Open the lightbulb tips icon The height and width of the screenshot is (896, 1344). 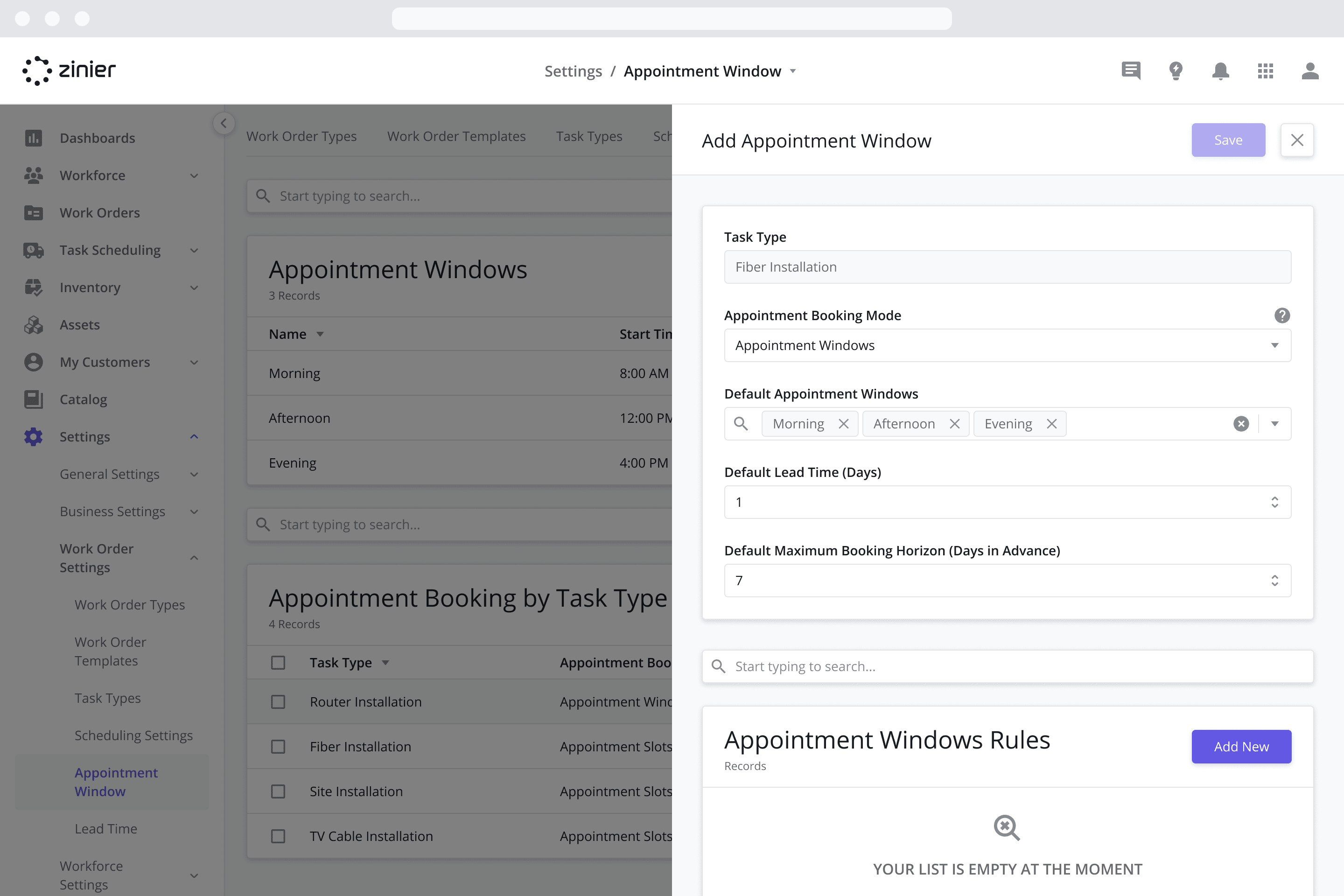tap(1176, 71)
